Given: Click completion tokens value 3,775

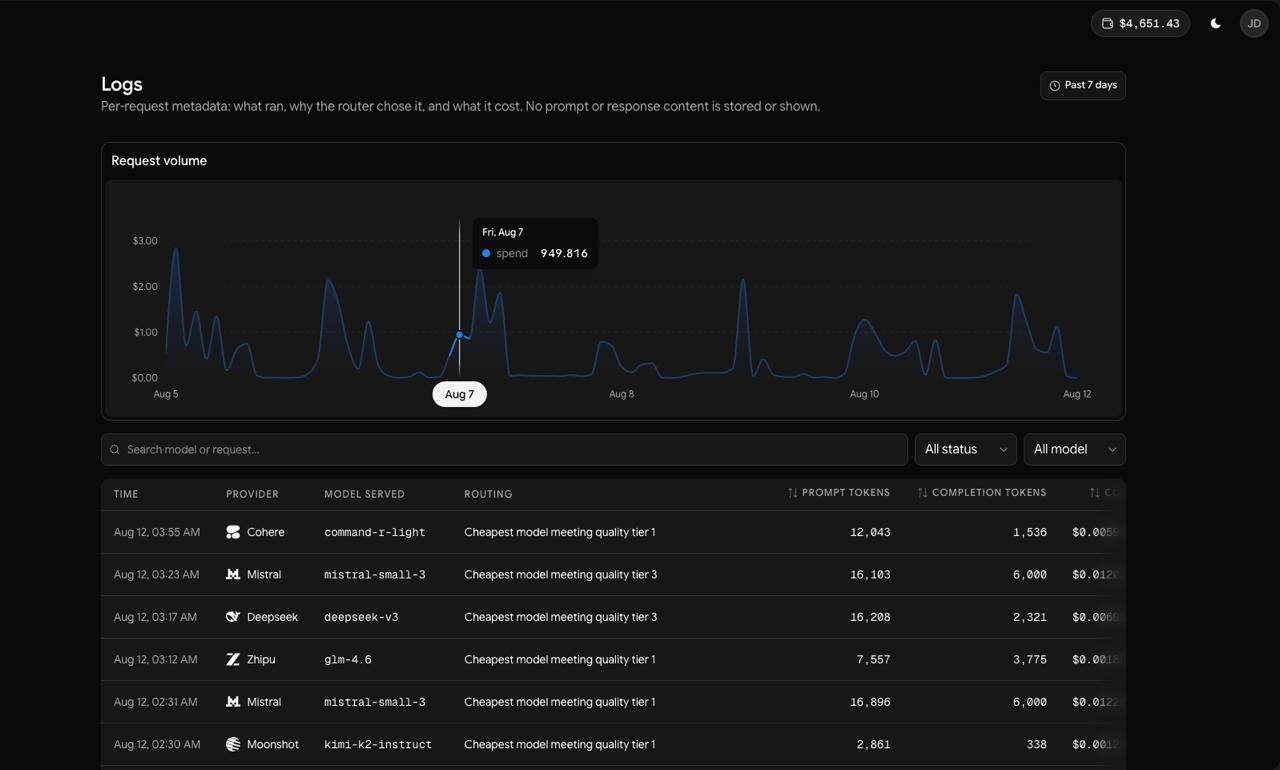Looking at the screenshot, I should 1030,659.
